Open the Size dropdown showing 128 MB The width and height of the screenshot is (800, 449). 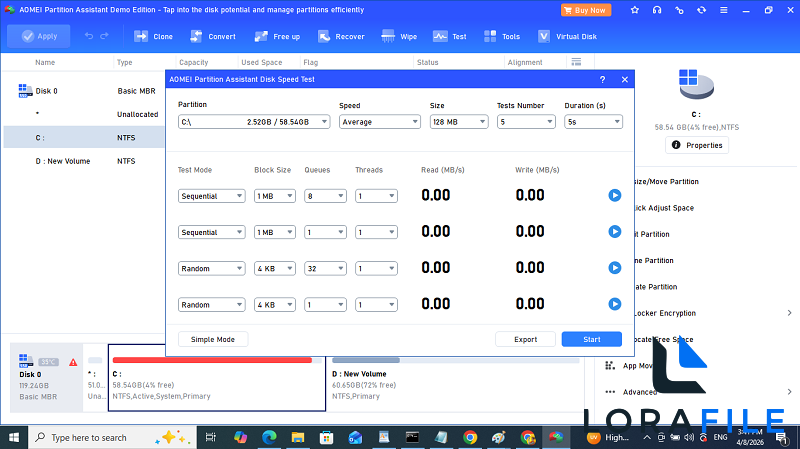coord(459,122)
